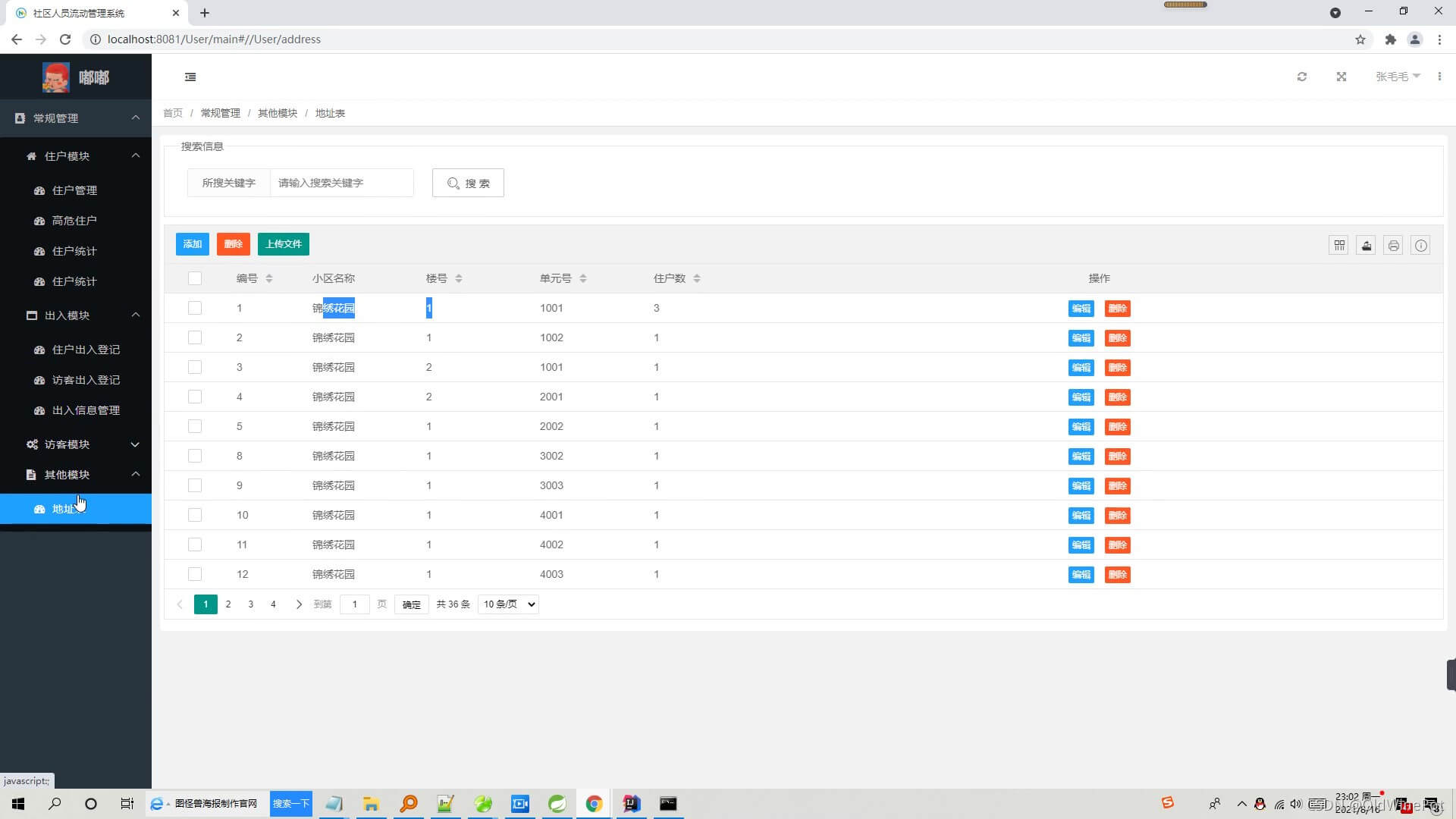Image resolution: width=1456 pixels, height=819 pixels.
Task: Click the edit icon for row 3
Action: tap(1081, 367)
